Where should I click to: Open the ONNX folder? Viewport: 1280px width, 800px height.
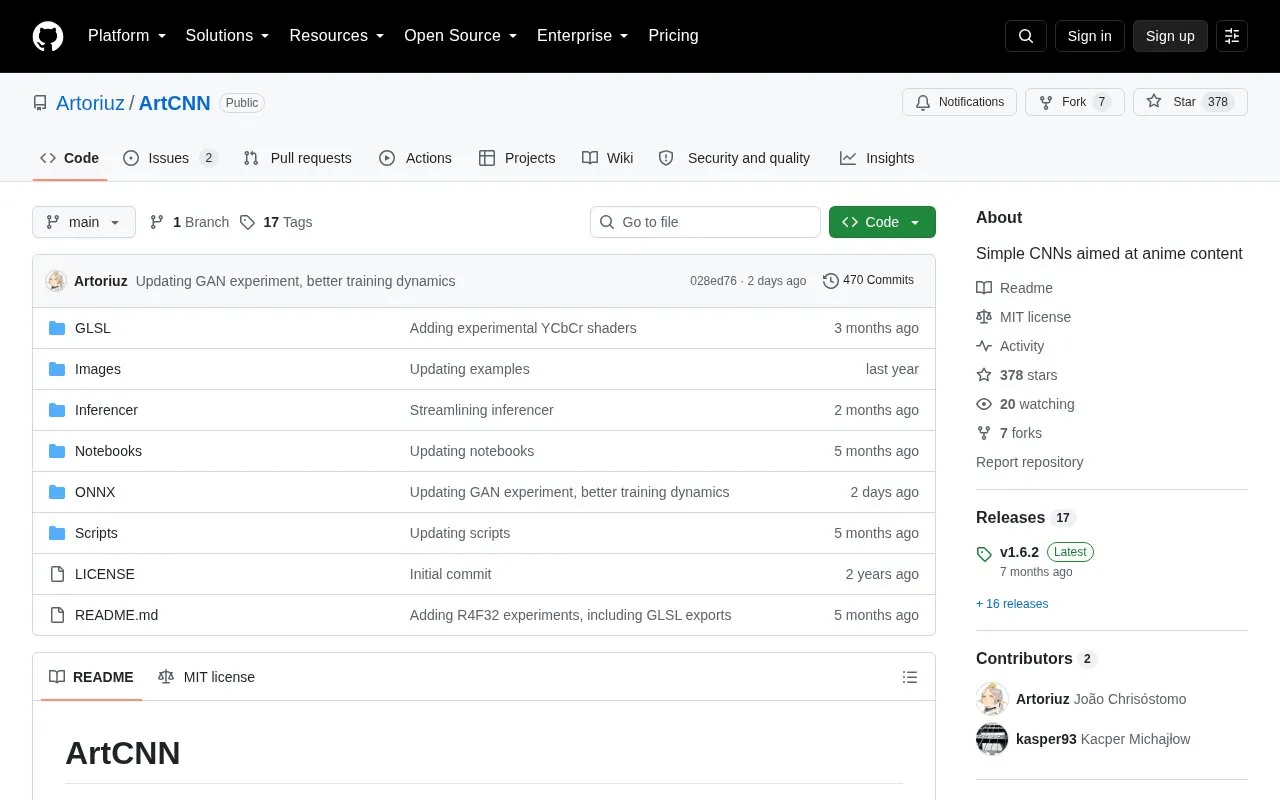click(95, 492)
